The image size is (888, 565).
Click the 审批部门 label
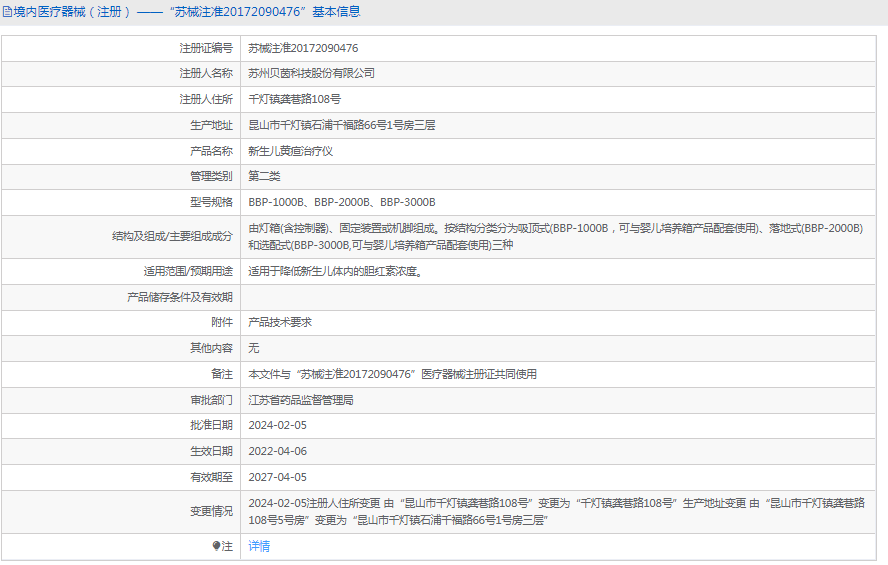click(211, 401)
